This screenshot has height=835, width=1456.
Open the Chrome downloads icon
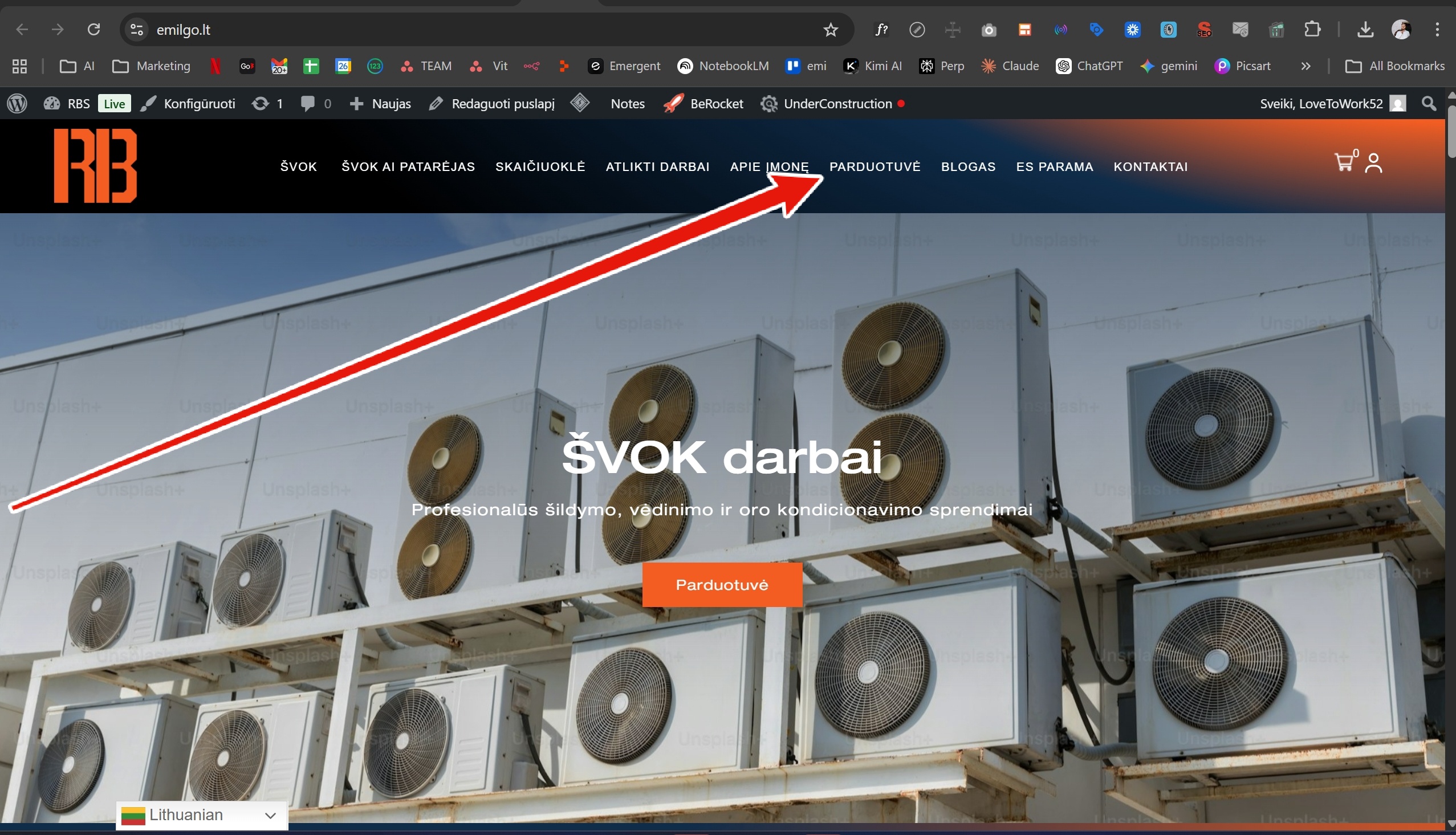[x=1365, y=29]
